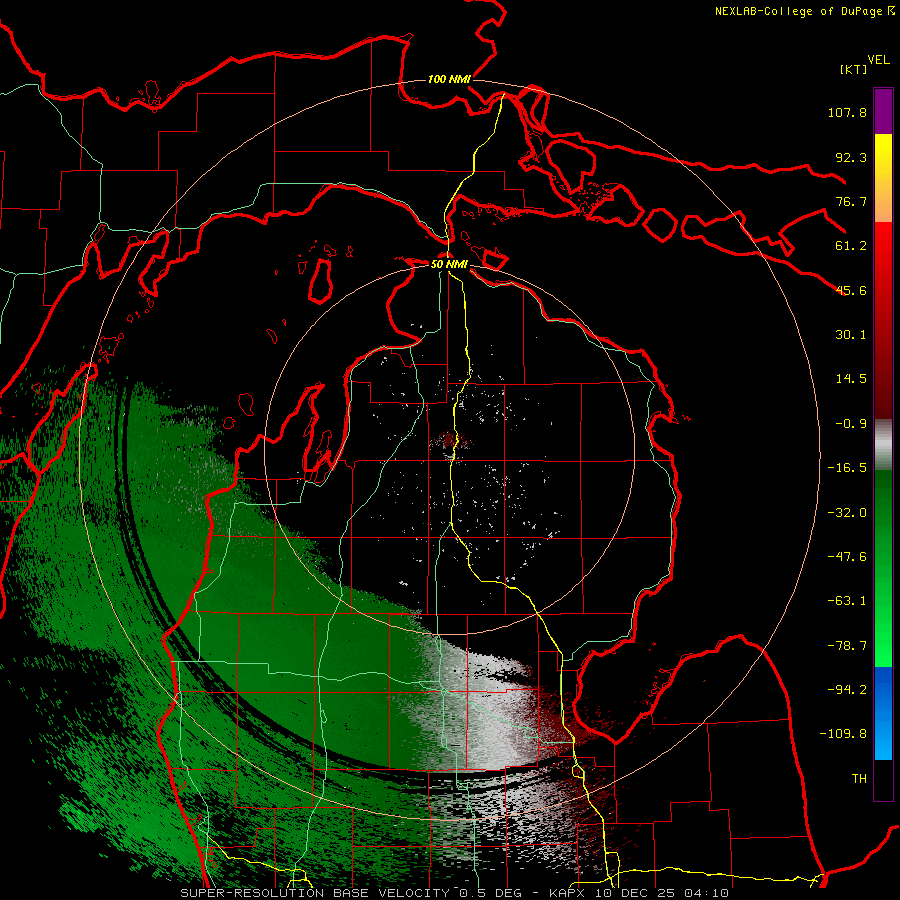Viewport: 900px width, 900px height.
Task: Click the [KT] units label
Action: point(853,69)
